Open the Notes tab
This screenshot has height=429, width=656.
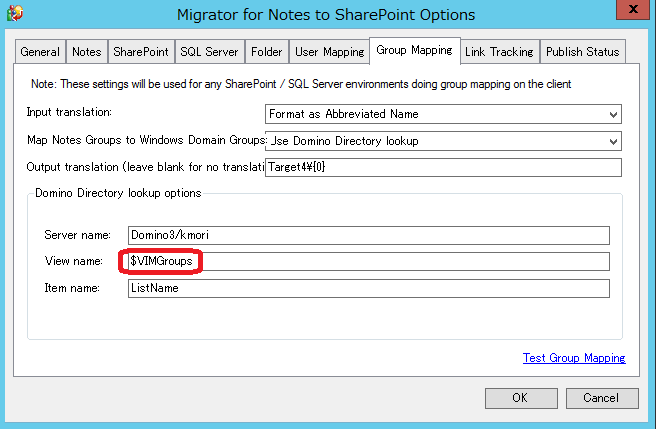[87, 52]
